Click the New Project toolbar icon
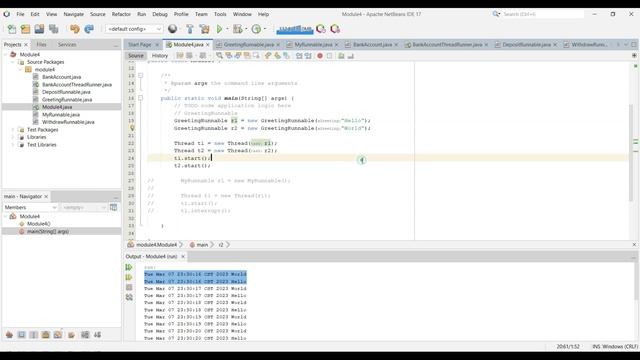640x360 pixels. pos(25,29)
